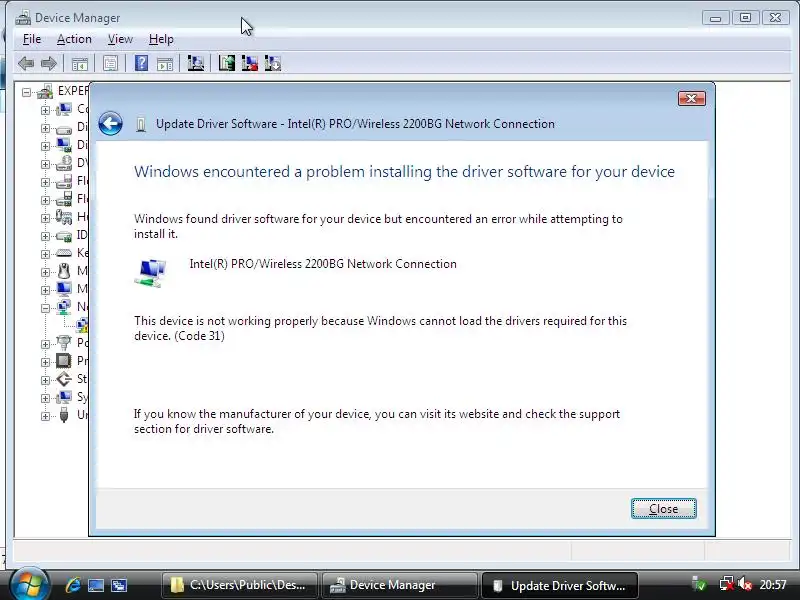This screenshot has height=600, width=800.
Task: Expand the 'Hu' Human Interface Devices node
Action: click(x=45, y=218)
